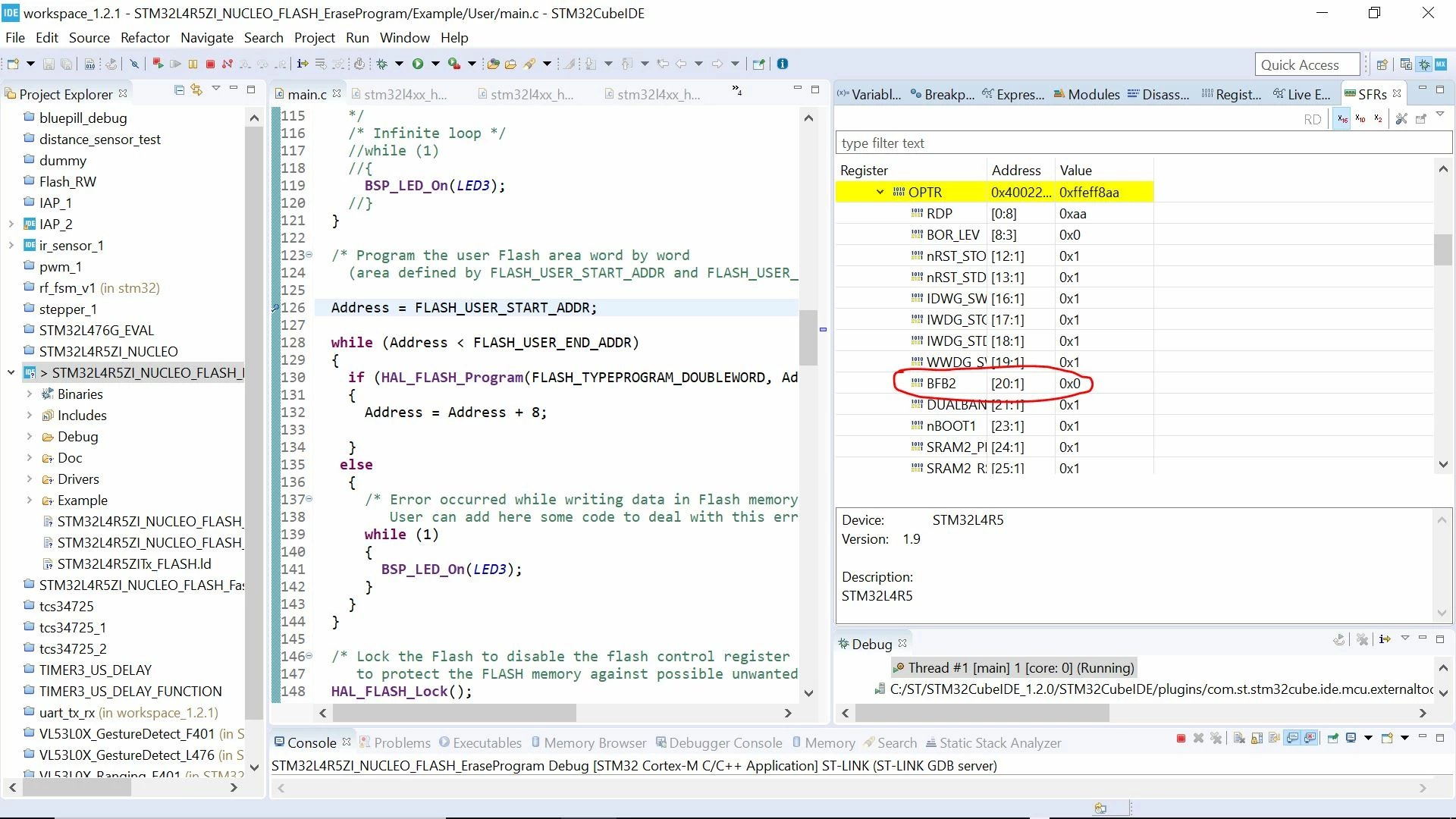Open the Navigate menu
The image size is (1456, 819).
click(x=207, y=38)
